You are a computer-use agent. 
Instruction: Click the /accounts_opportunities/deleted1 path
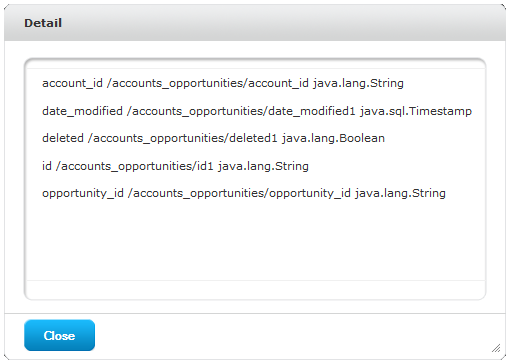coord(183,138)
